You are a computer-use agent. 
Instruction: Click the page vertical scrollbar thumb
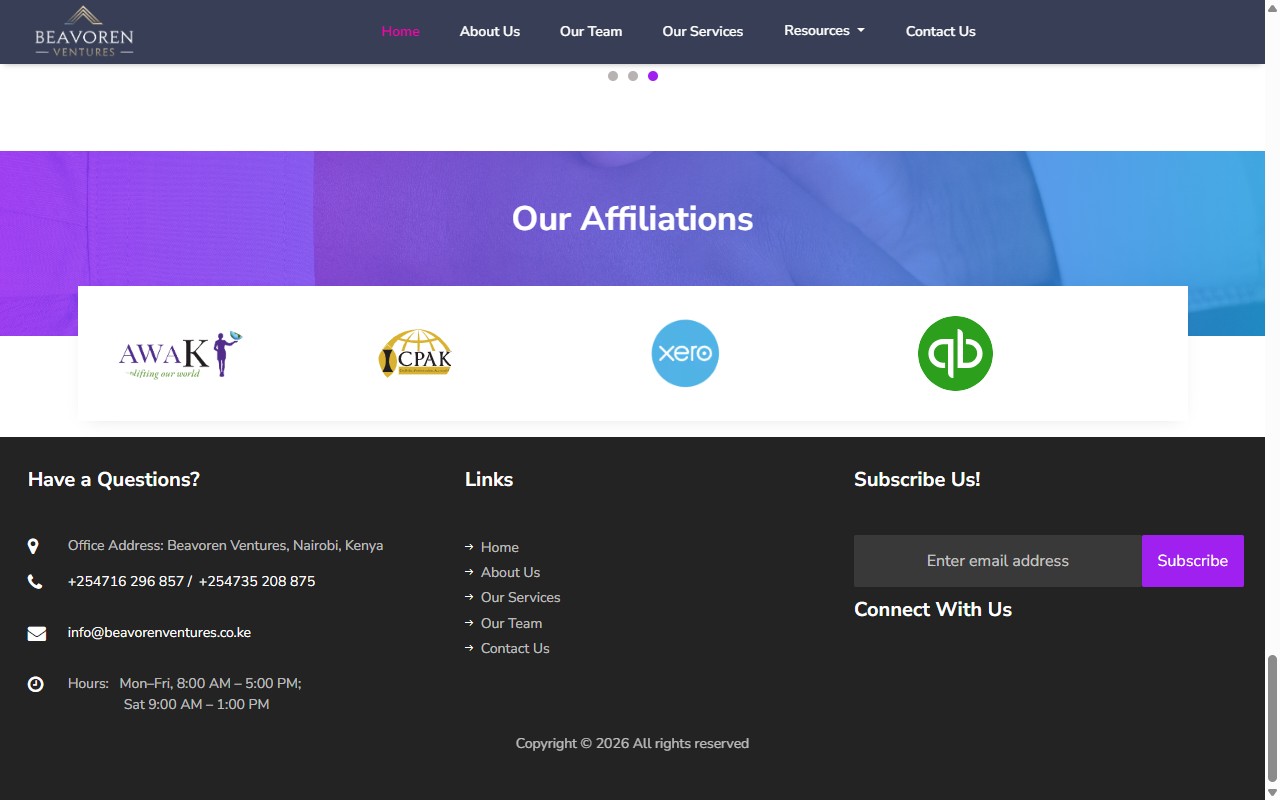pyautogui.click(x=1272, y=718)
